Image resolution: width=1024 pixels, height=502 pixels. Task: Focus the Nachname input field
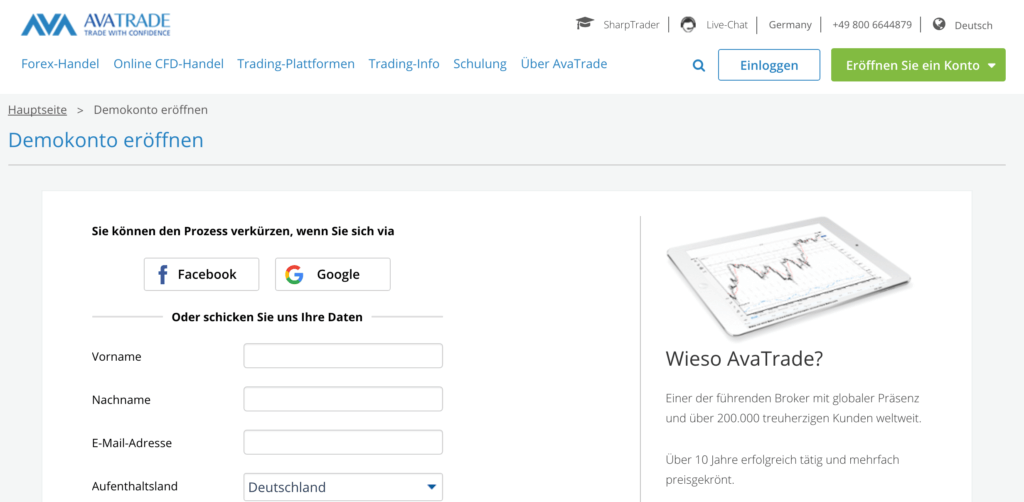coord(343,399)
